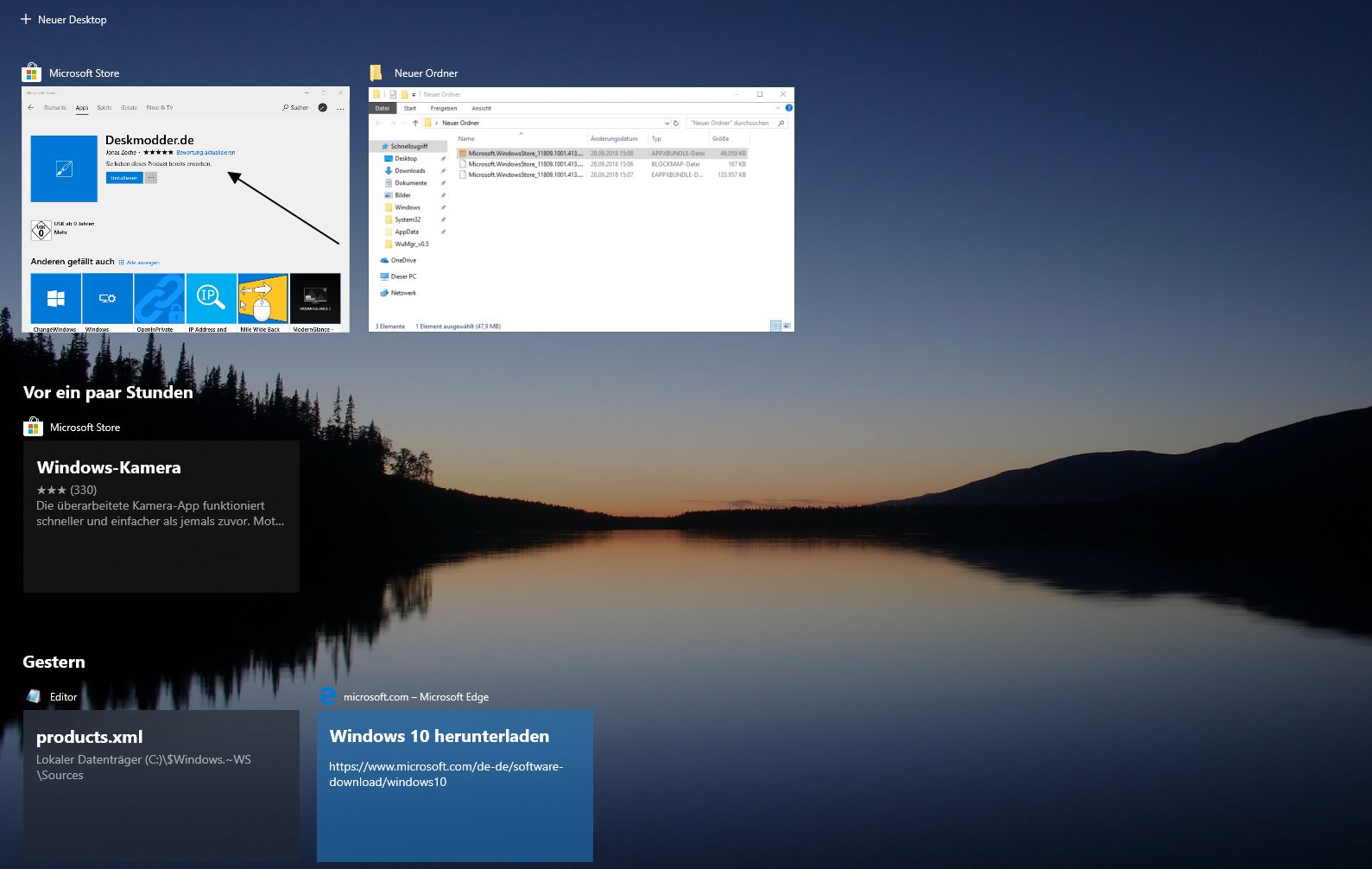Click the Edge icon above the Windows 10 herunterladen card
Image resolution: width=1372 pixels, height=869 pixels.
tap(328, 696)
